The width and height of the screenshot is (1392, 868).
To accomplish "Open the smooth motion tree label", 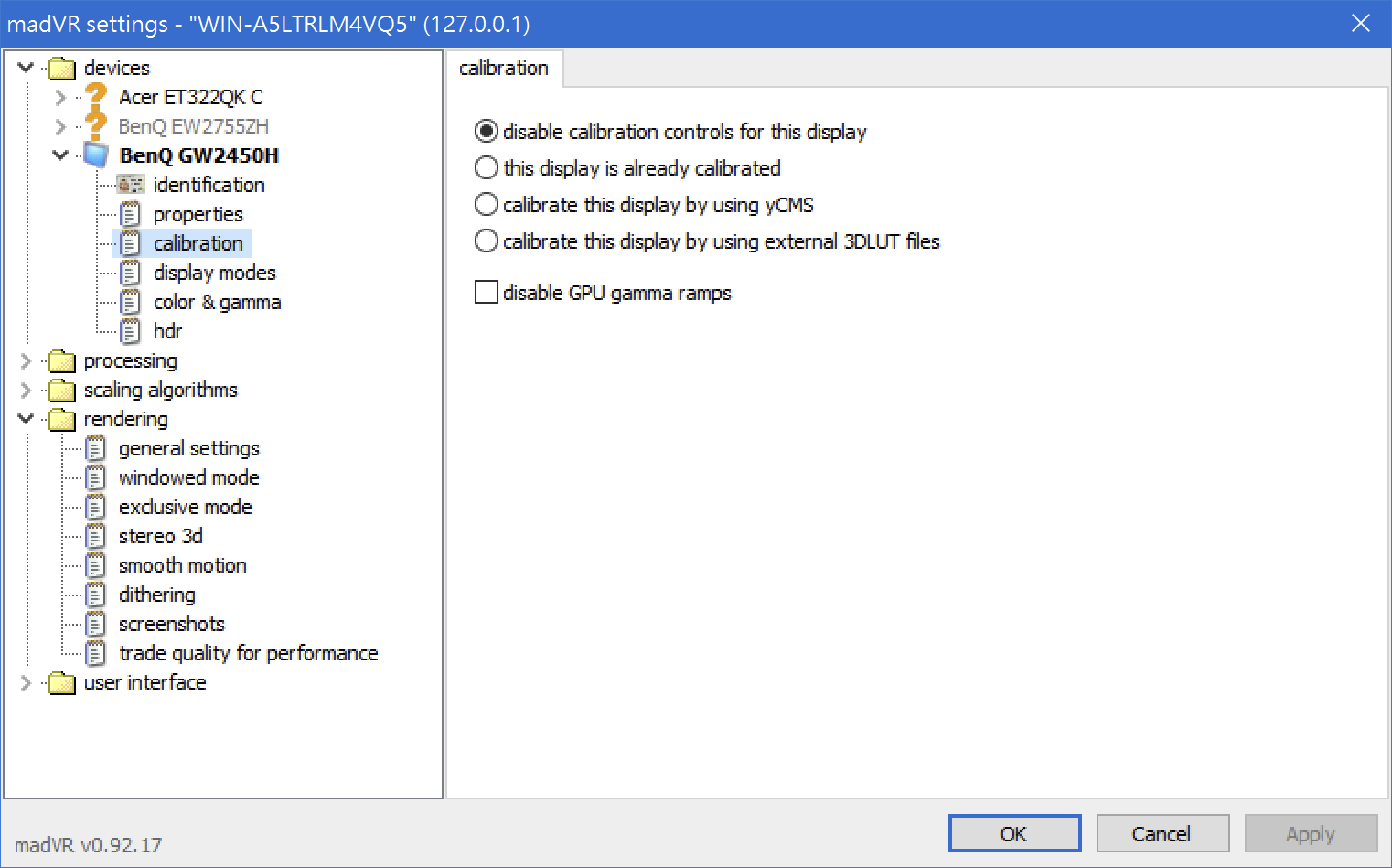I will [183, 565].
